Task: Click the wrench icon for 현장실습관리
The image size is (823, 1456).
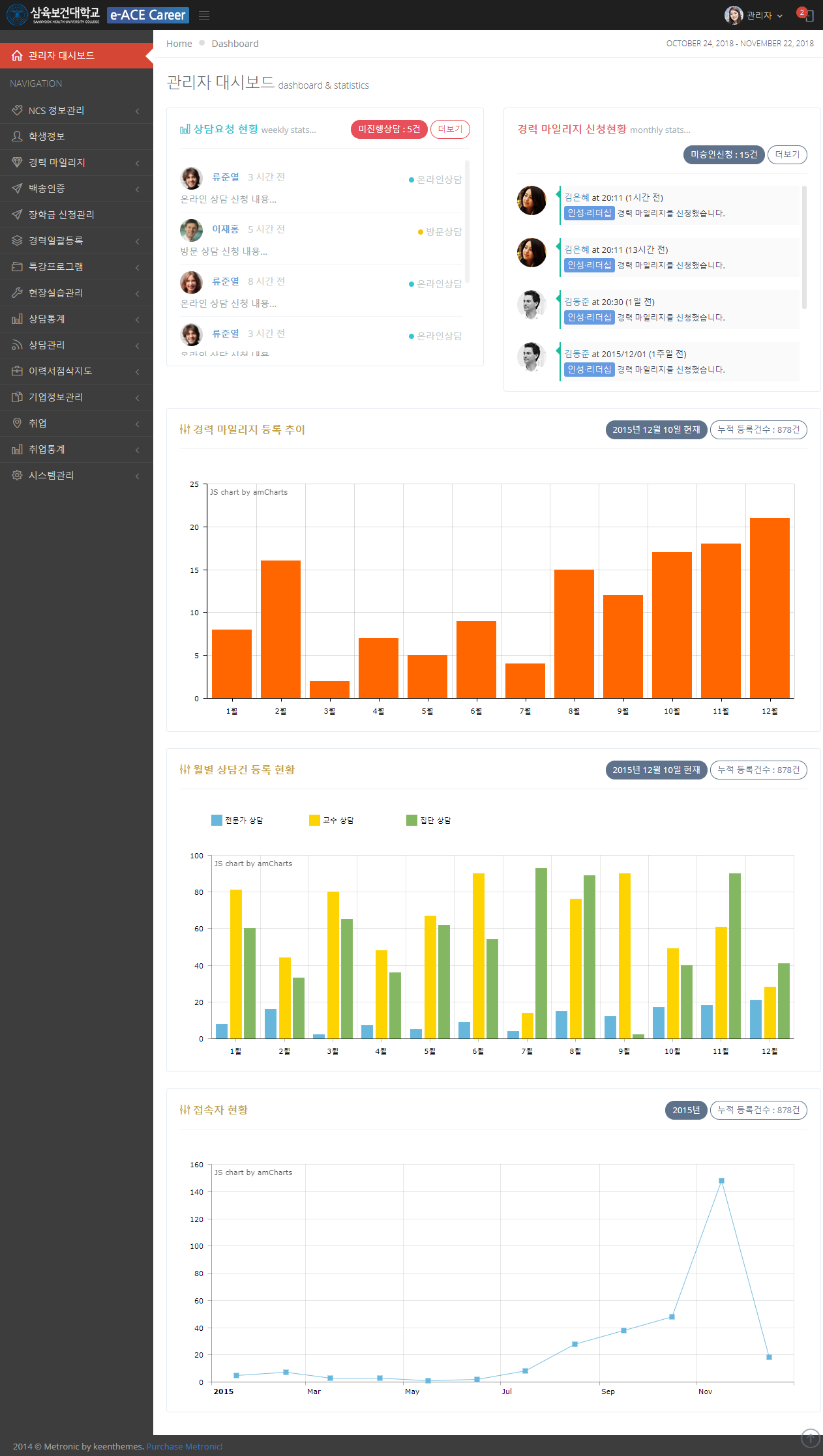Action: click(x=17, y=293)
